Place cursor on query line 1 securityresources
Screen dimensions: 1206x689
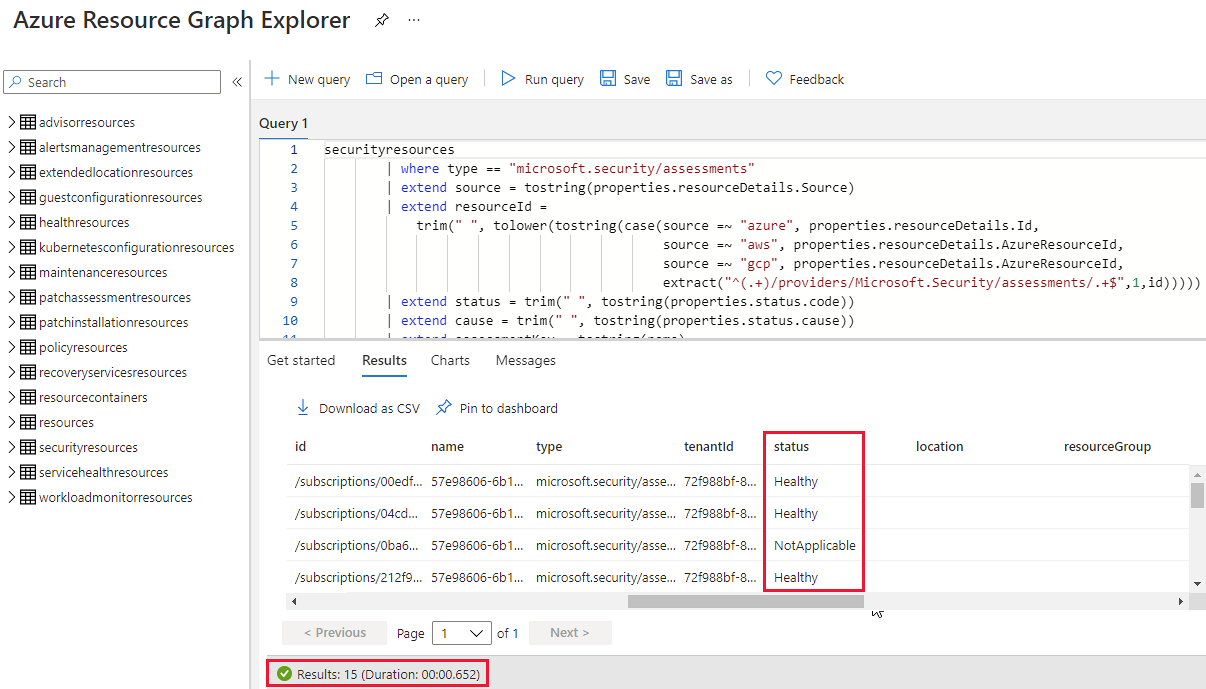pyautogui.click(x=389, y=149)
